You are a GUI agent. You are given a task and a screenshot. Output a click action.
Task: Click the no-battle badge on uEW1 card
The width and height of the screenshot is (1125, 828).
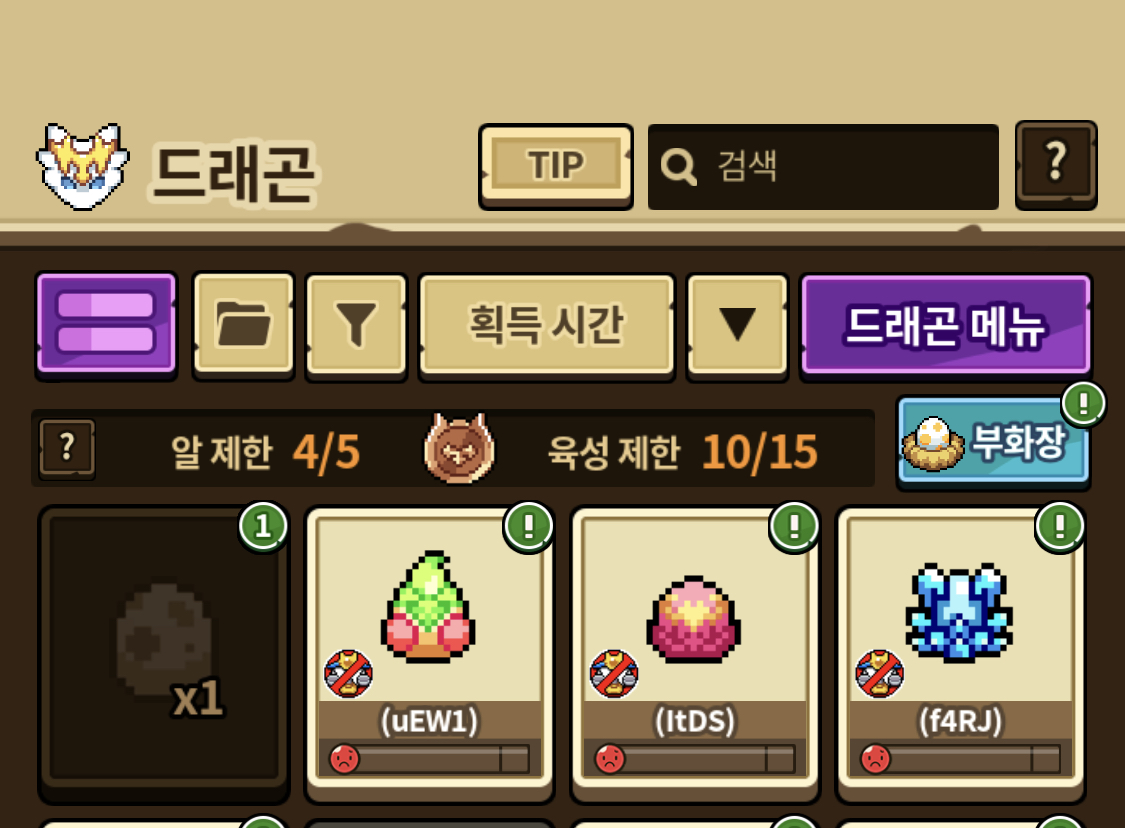click(348, 674)
